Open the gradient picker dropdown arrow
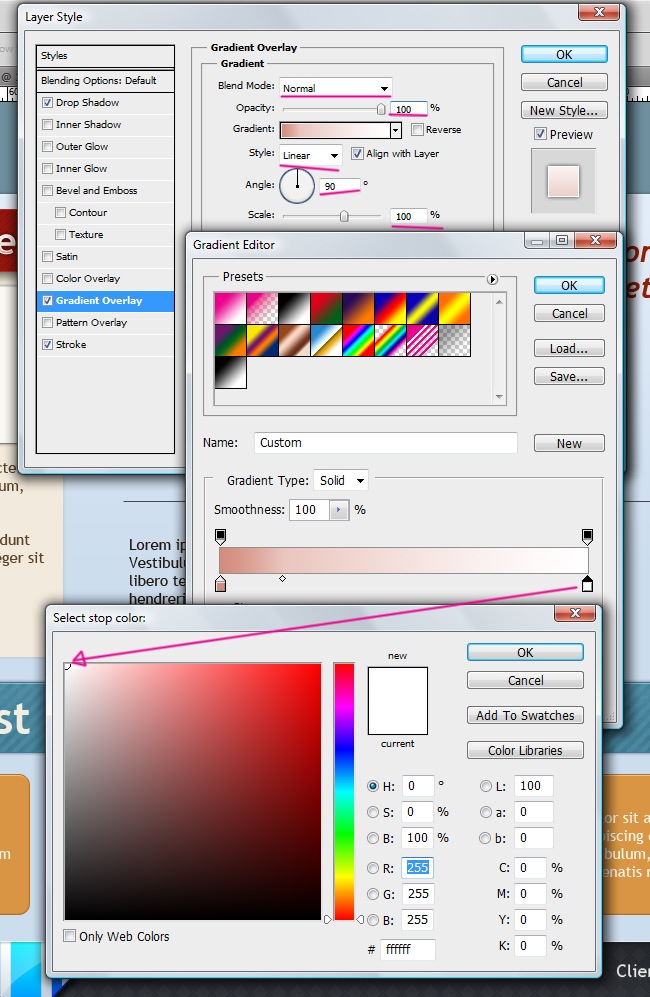This screenshot has width=650, height=997. 395,130
